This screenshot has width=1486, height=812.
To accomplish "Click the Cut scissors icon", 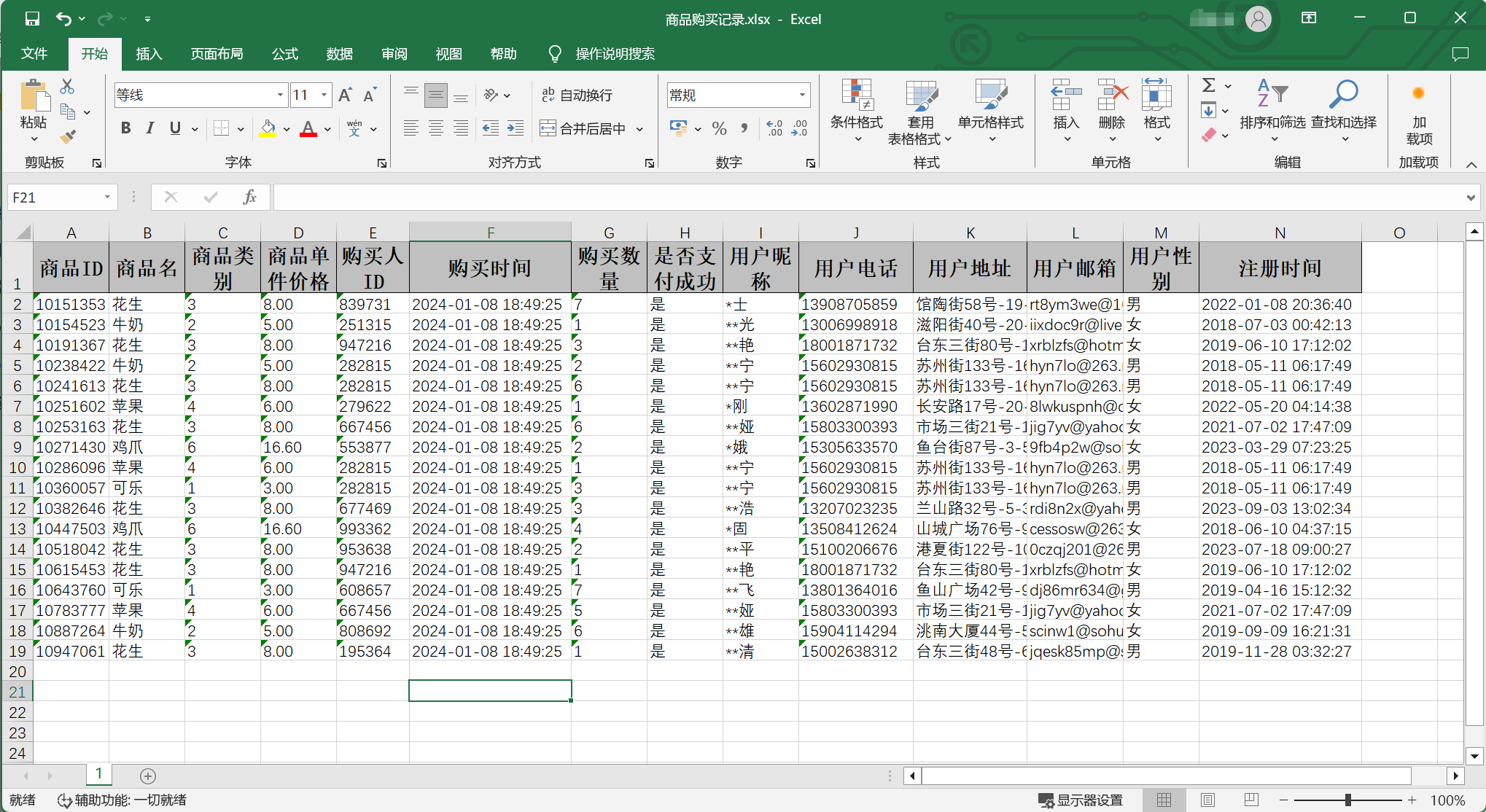I will tap(67, 87).
